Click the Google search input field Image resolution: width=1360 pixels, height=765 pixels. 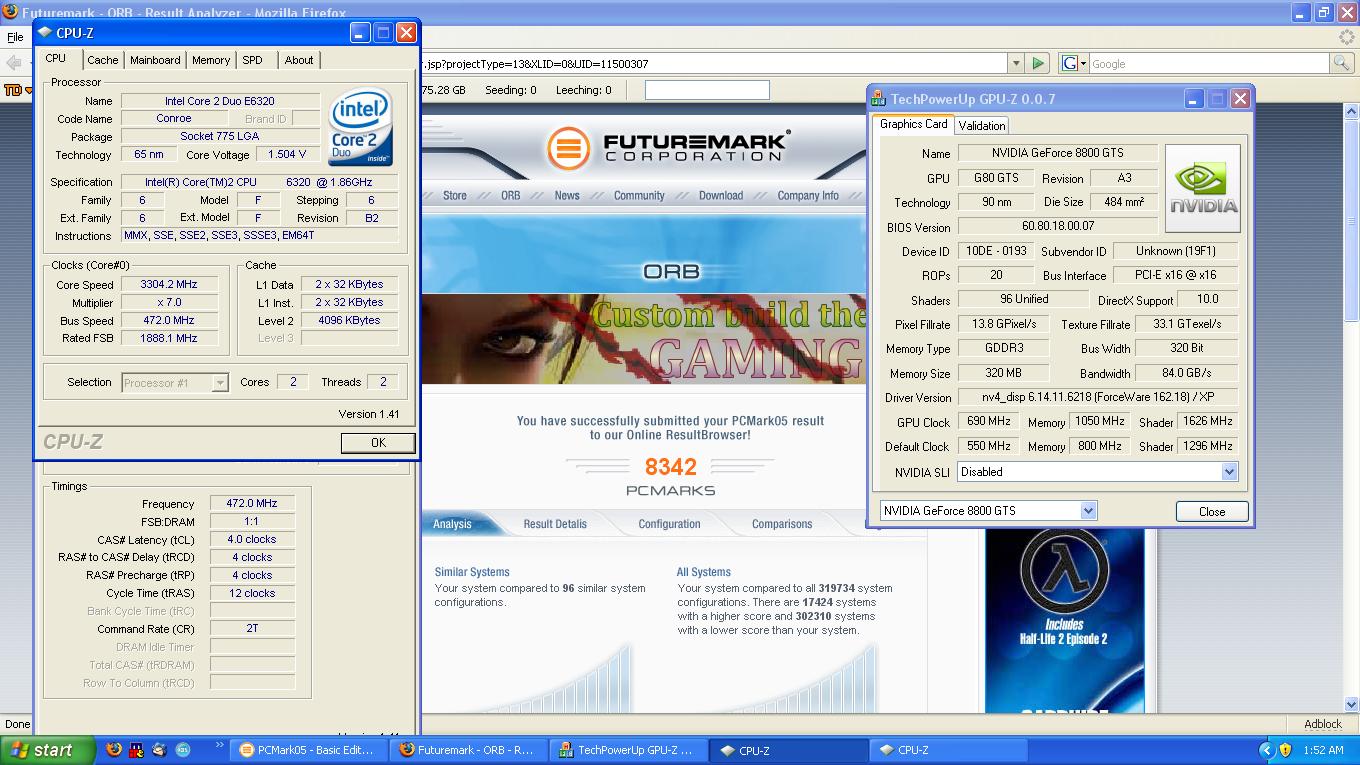[x=1208, y=63]
